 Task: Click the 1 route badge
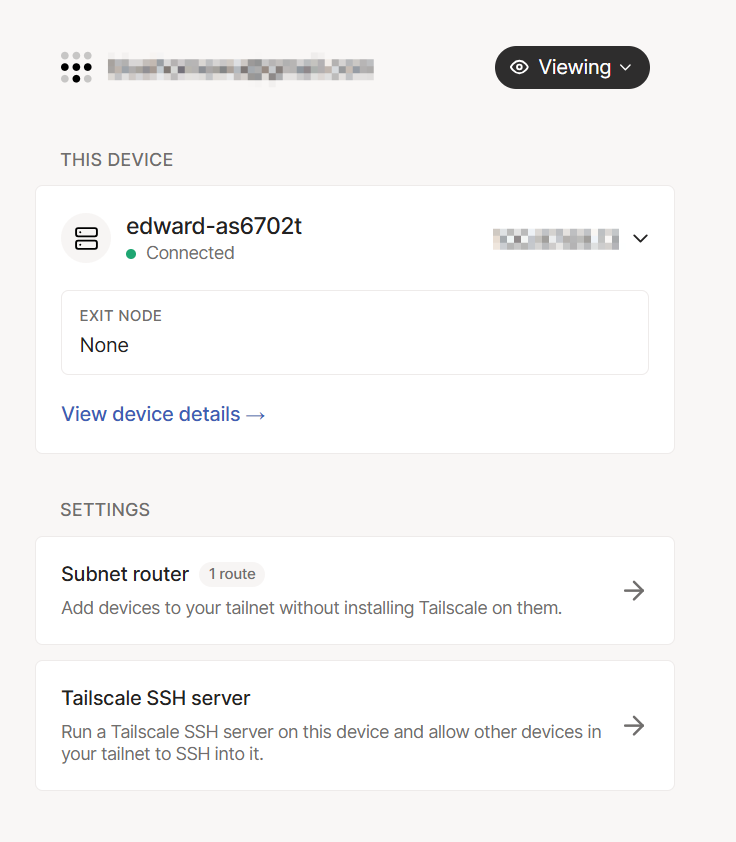pos(231,574)
